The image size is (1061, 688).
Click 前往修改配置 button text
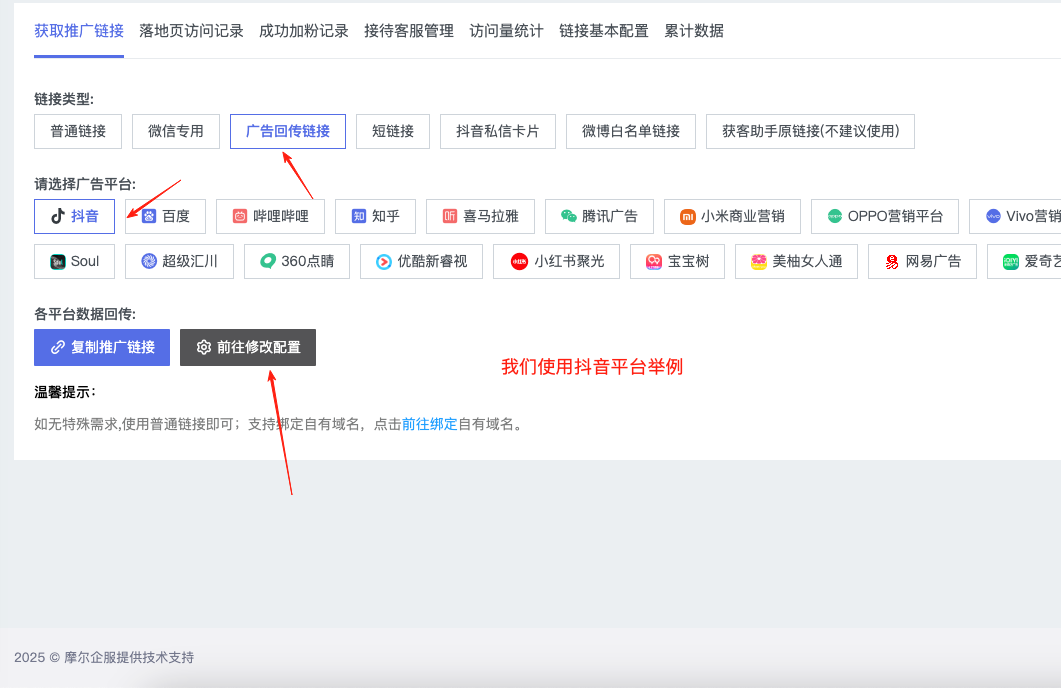pyautogui.click(x=258, y=347)
